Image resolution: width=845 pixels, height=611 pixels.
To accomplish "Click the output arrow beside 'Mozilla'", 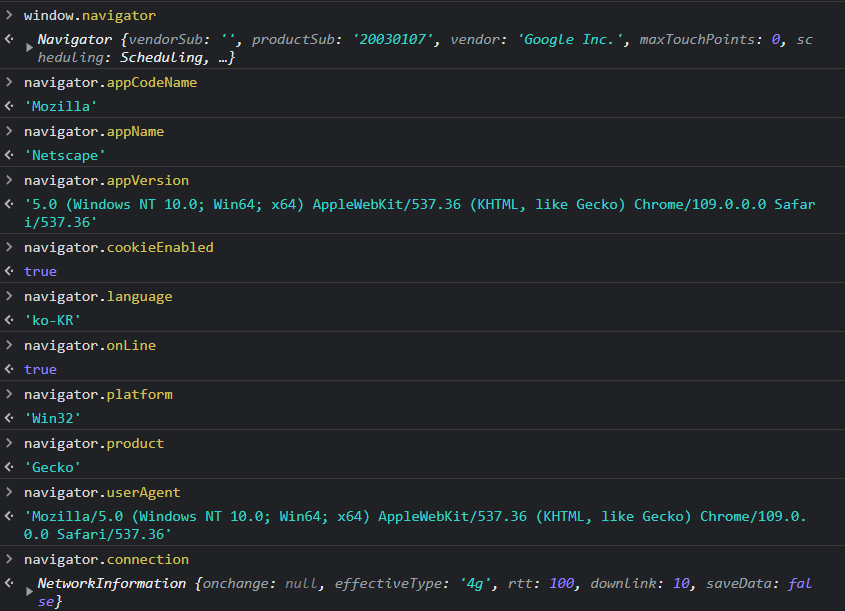I will (9, 106).
